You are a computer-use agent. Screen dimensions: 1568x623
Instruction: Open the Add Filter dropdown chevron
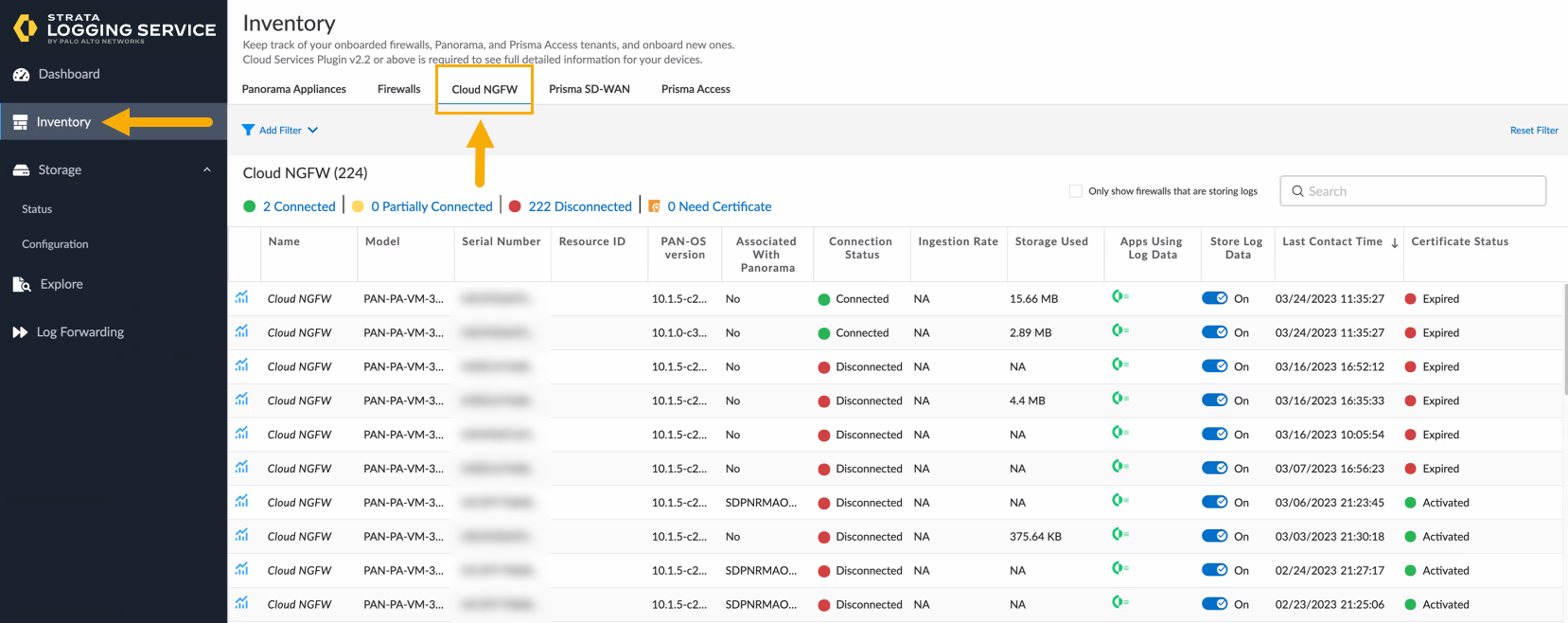(313, 131)
